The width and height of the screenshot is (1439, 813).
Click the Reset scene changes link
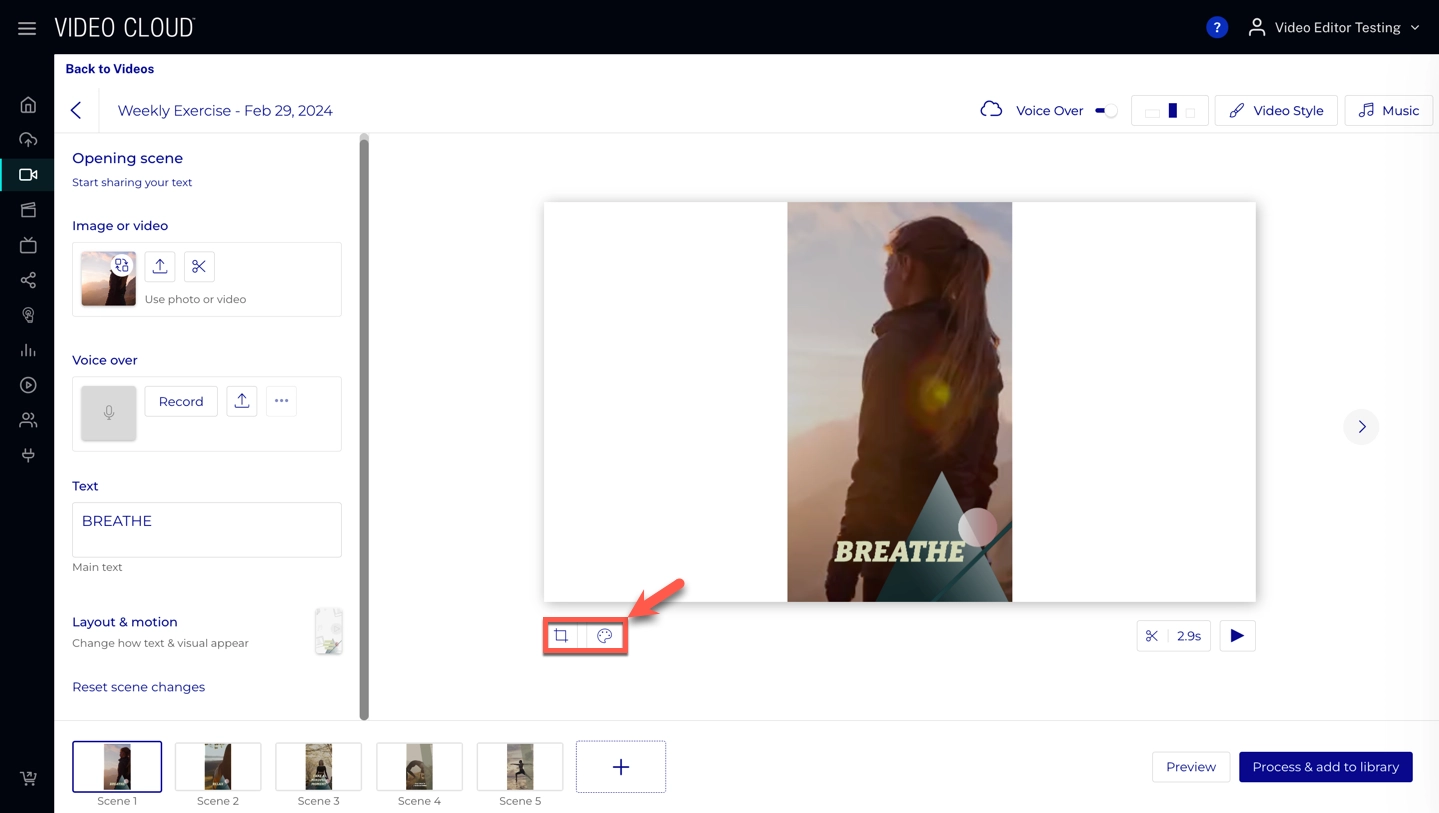click(138, 687)
